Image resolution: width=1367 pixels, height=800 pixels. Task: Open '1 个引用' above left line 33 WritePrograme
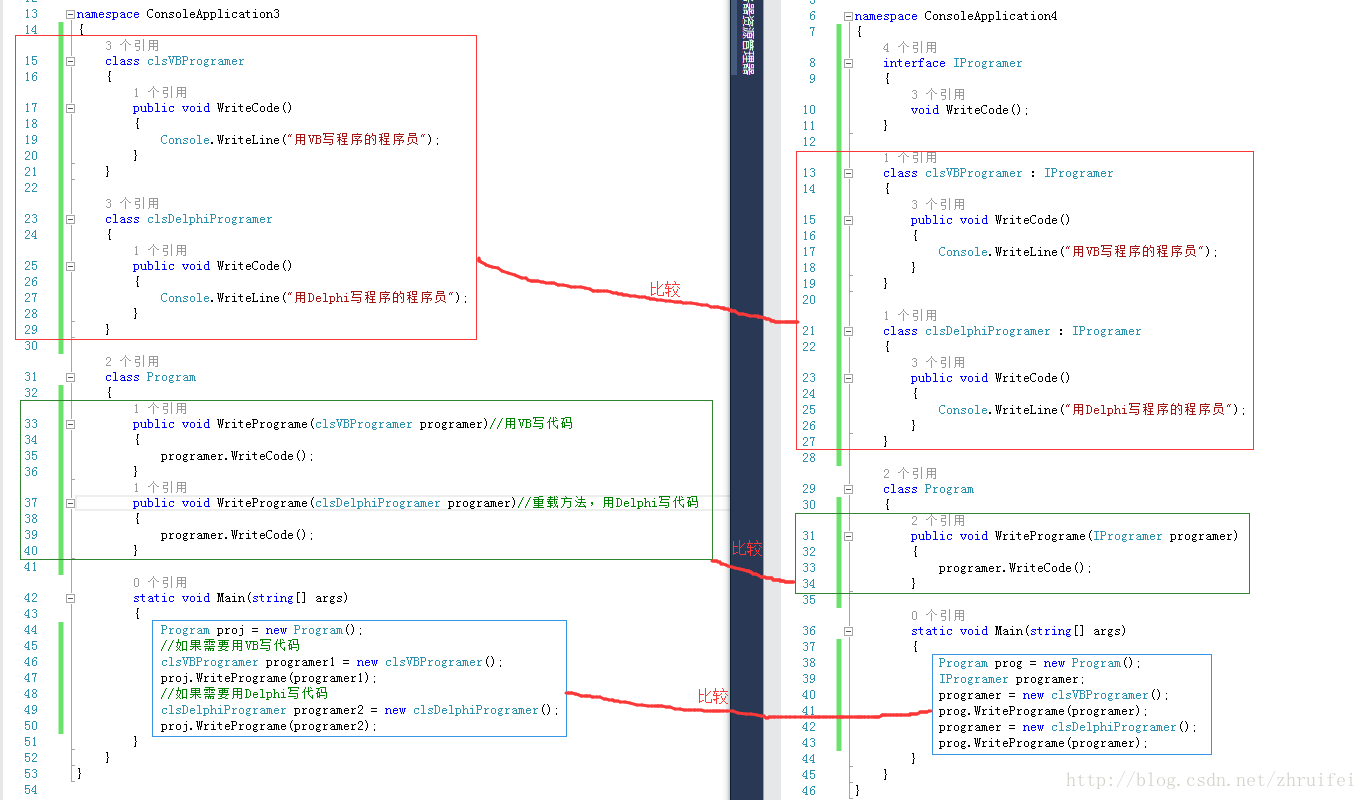tap(160, 408)
